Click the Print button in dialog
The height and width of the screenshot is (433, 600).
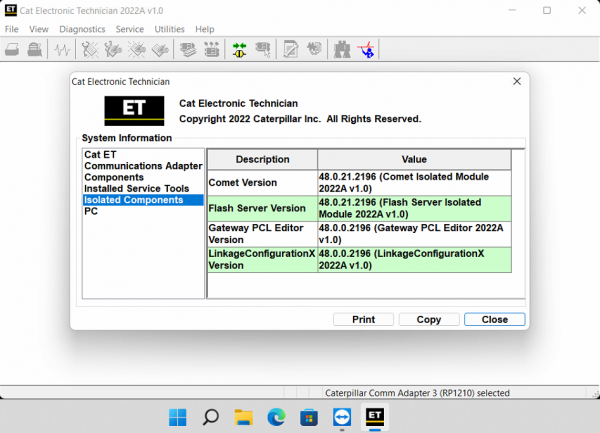(364, 319)
